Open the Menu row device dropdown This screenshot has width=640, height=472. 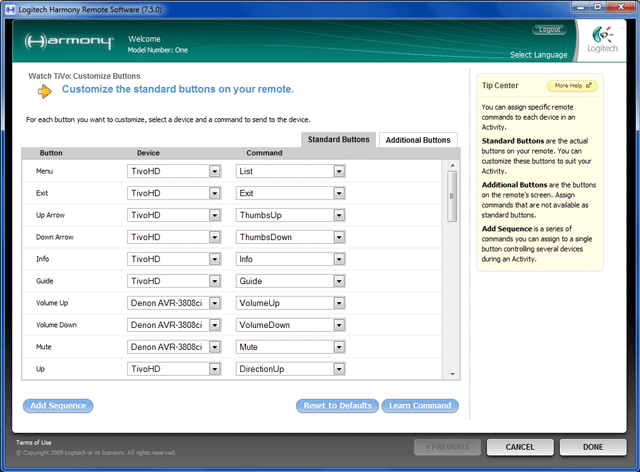174,171
